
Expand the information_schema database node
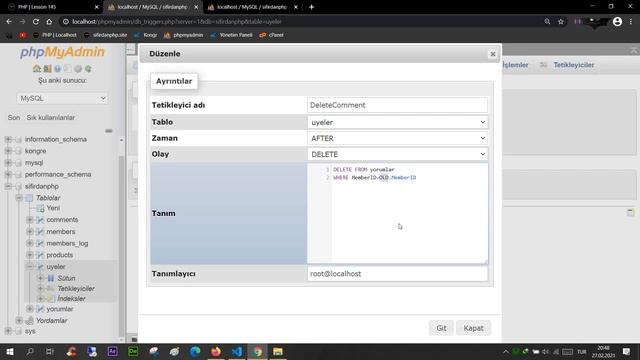8,139
